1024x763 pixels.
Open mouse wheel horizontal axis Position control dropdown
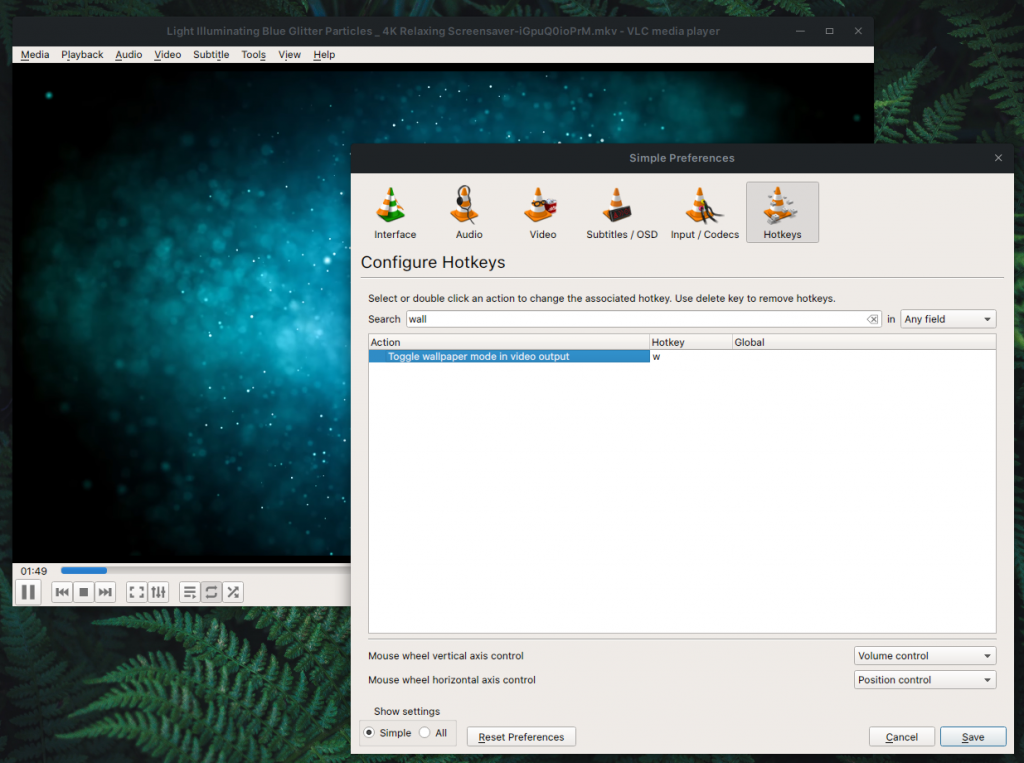[925, 680]
